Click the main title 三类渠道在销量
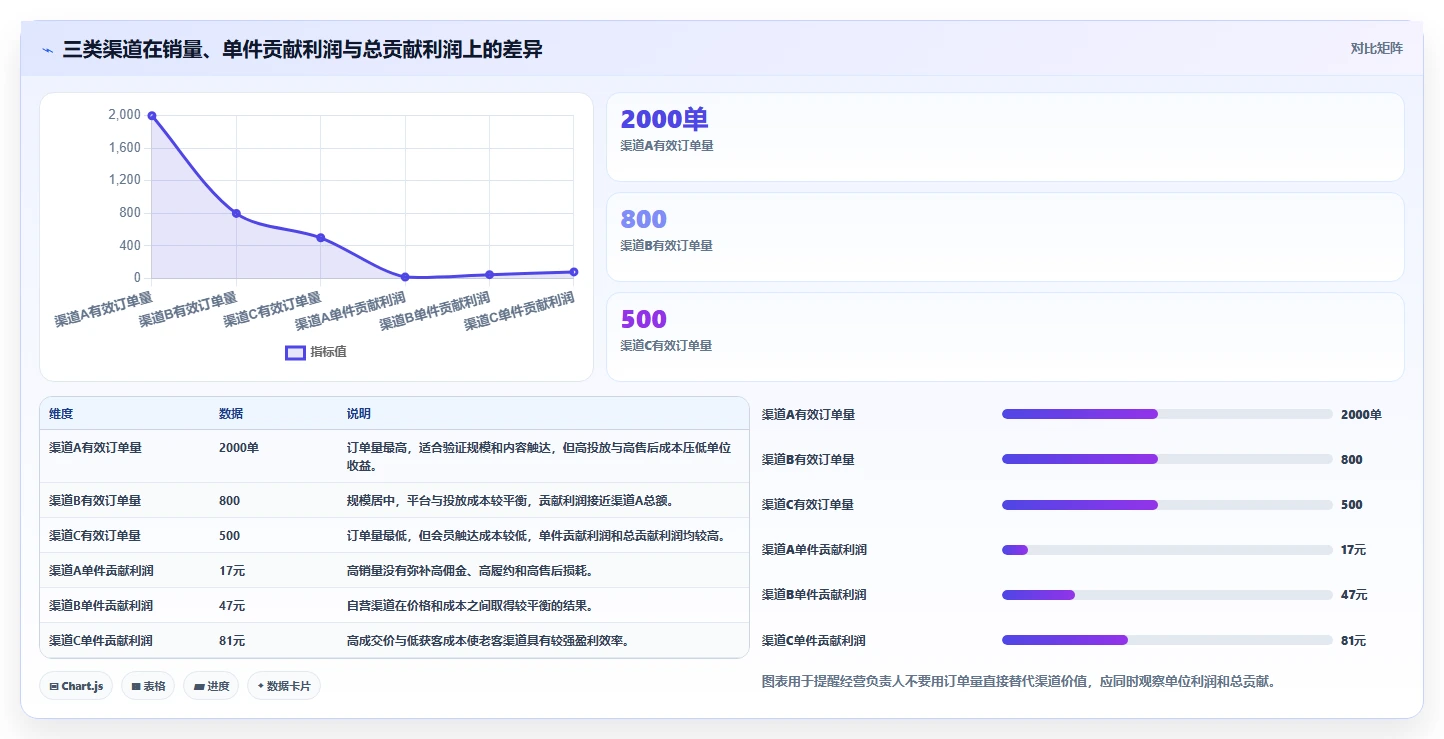The width and height of the screenshot is (1444, 739). click(x=303, y=49)
